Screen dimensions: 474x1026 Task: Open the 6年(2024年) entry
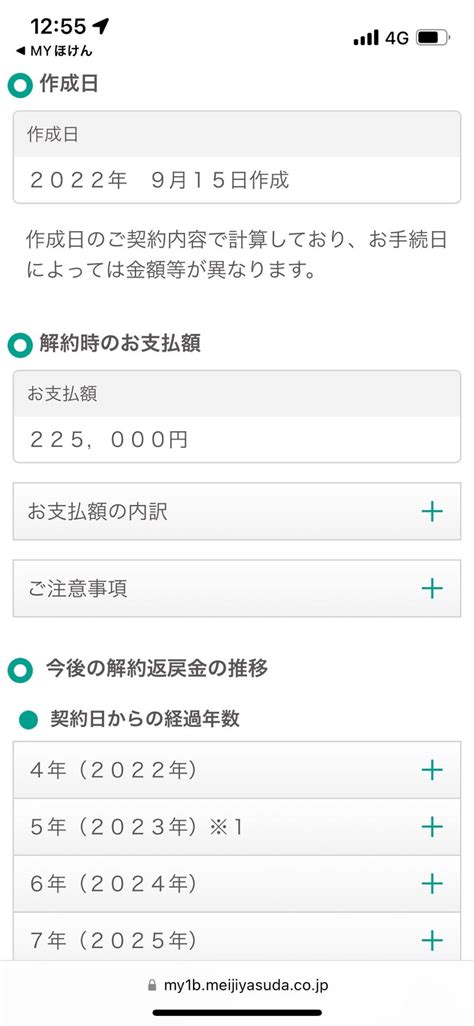[x=236, y=884]
